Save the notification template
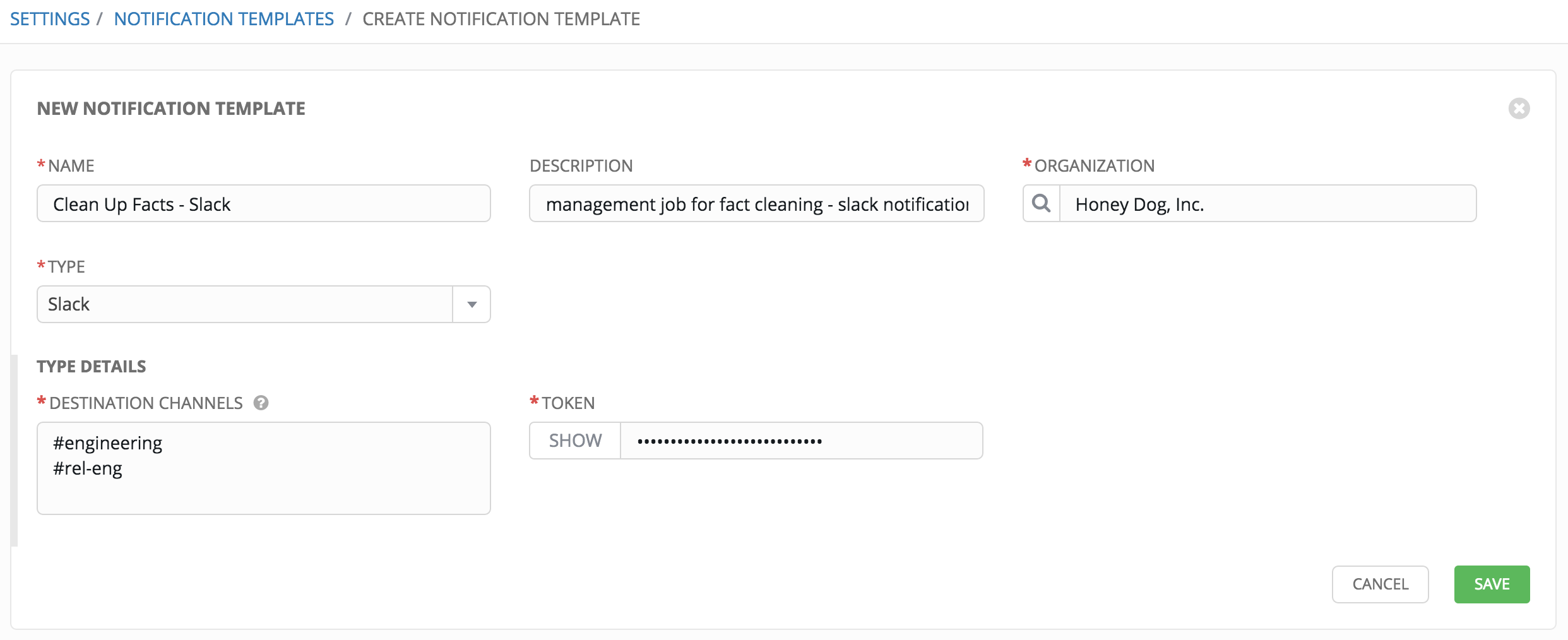This screenshot has height=640, width=1568. 1492,584
